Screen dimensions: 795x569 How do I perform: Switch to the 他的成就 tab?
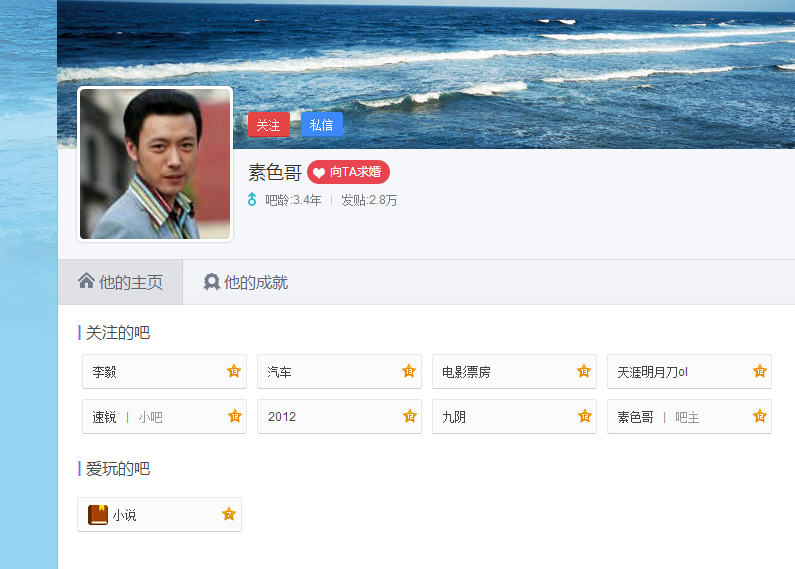246,282
